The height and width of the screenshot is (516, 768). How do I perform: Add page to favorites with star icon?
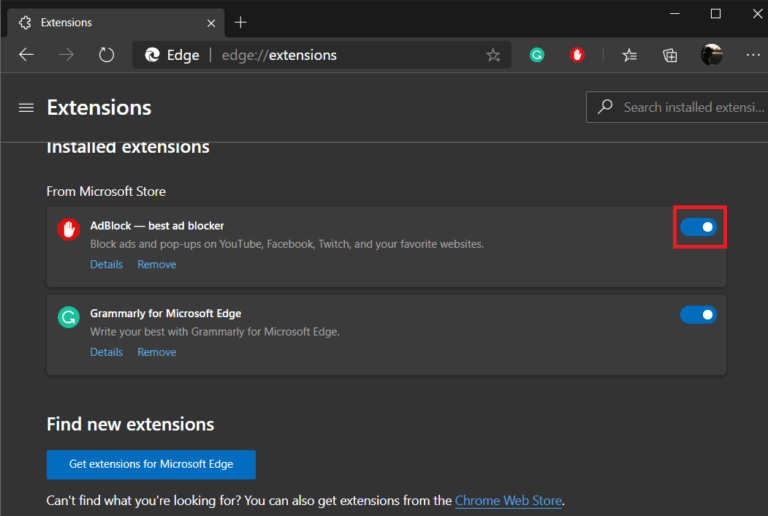[x=493, y=55]
